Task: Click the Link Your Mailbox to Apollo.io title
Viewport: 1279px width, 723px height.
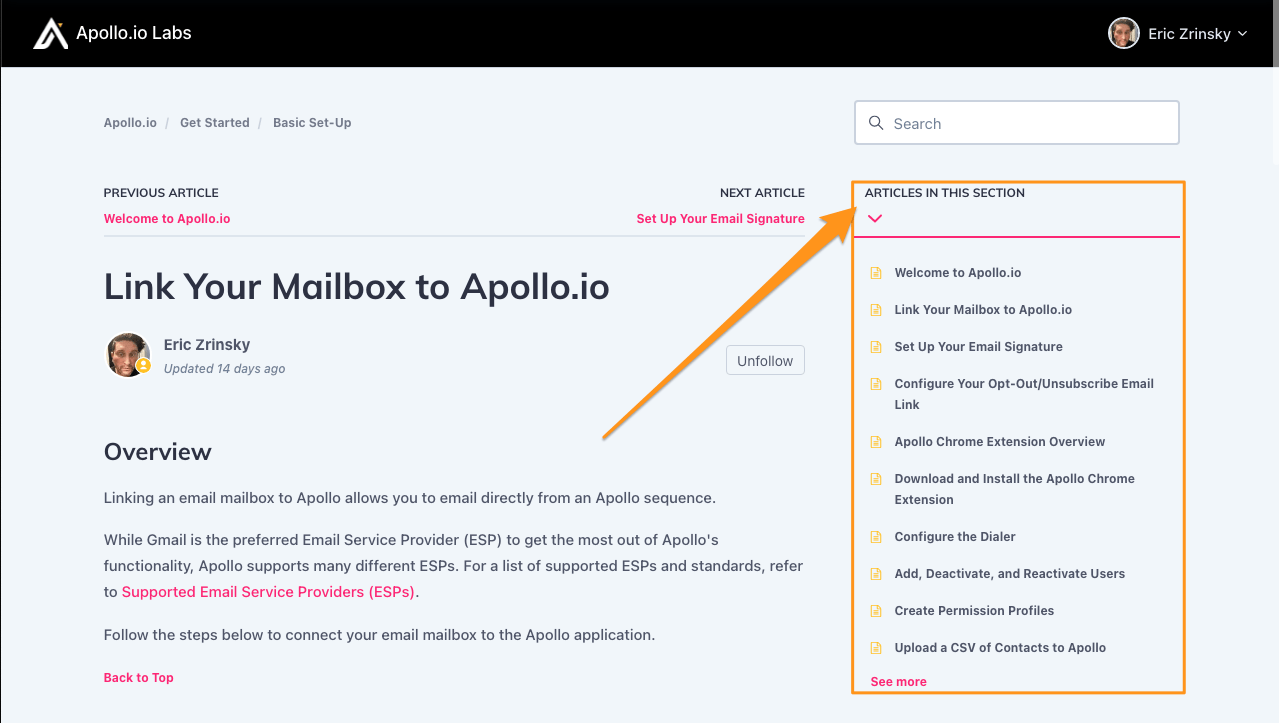Action: click(x=357, y=287)
